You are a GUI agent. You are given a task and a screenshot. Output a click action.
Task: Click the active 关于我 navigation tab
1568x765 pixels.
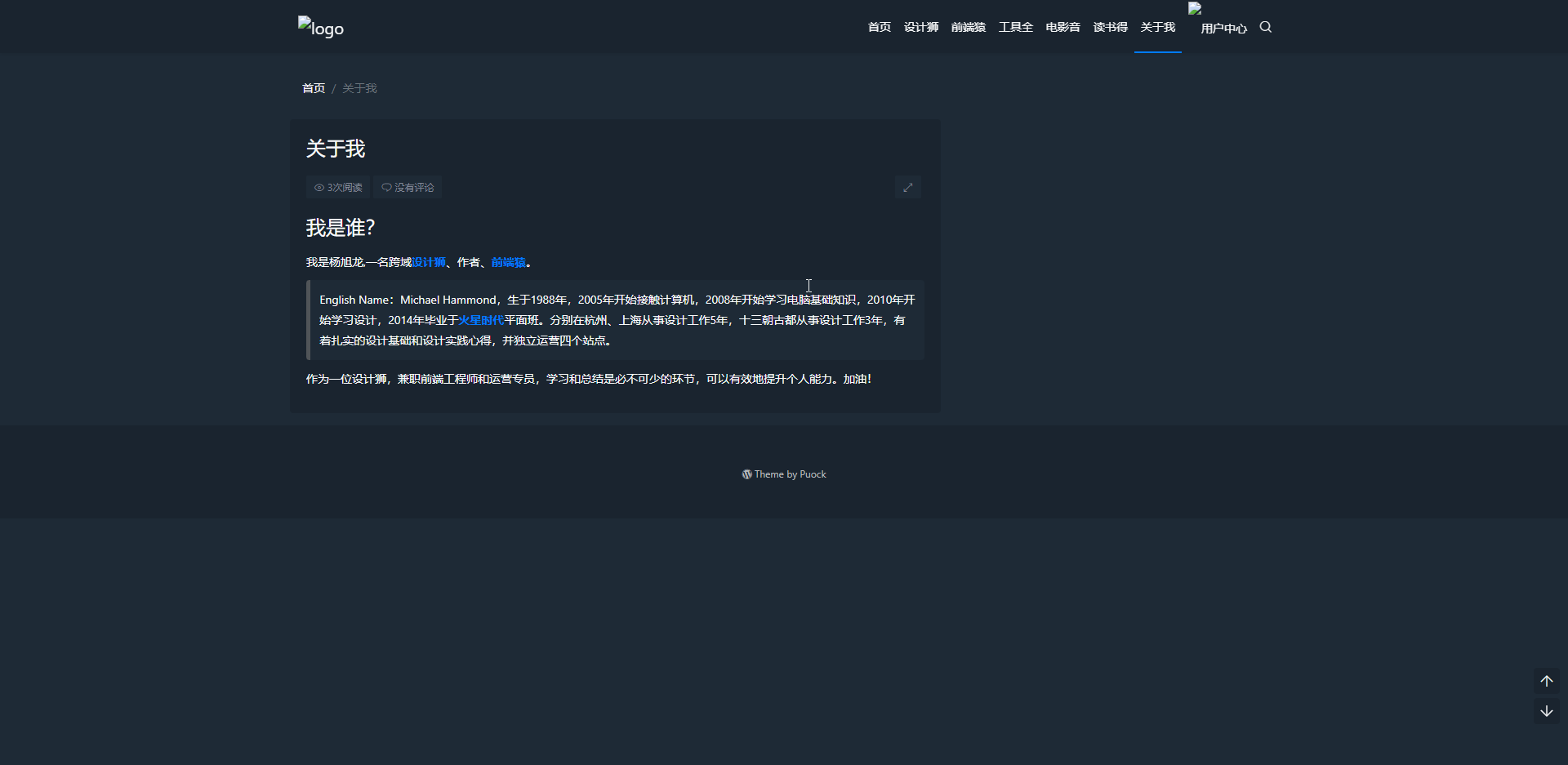1157,27
